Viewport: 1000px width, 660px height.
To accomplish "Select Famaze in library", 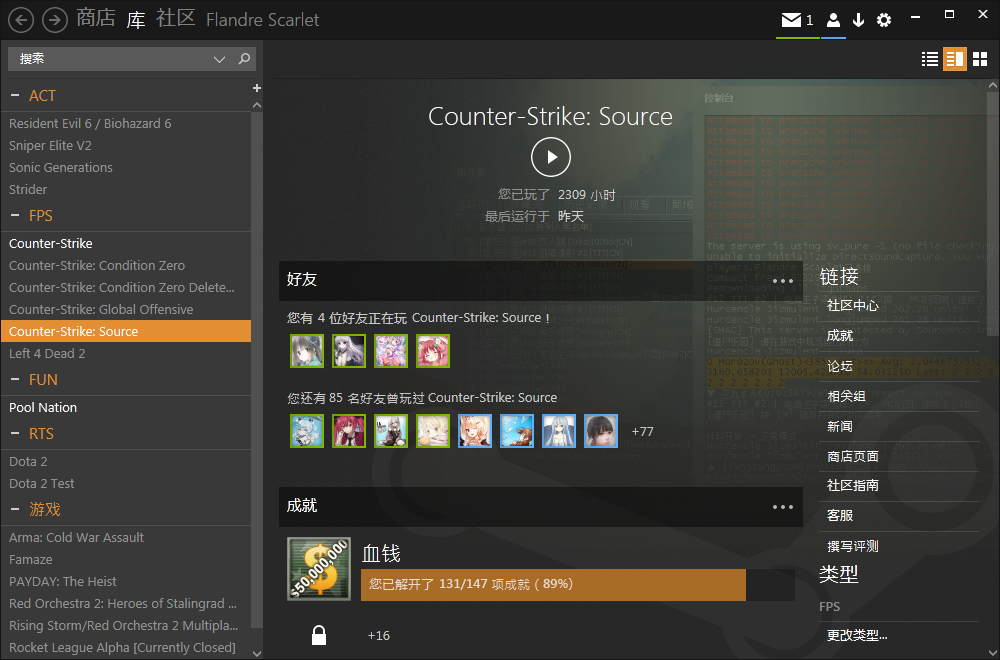I will [x=126, y=559].
